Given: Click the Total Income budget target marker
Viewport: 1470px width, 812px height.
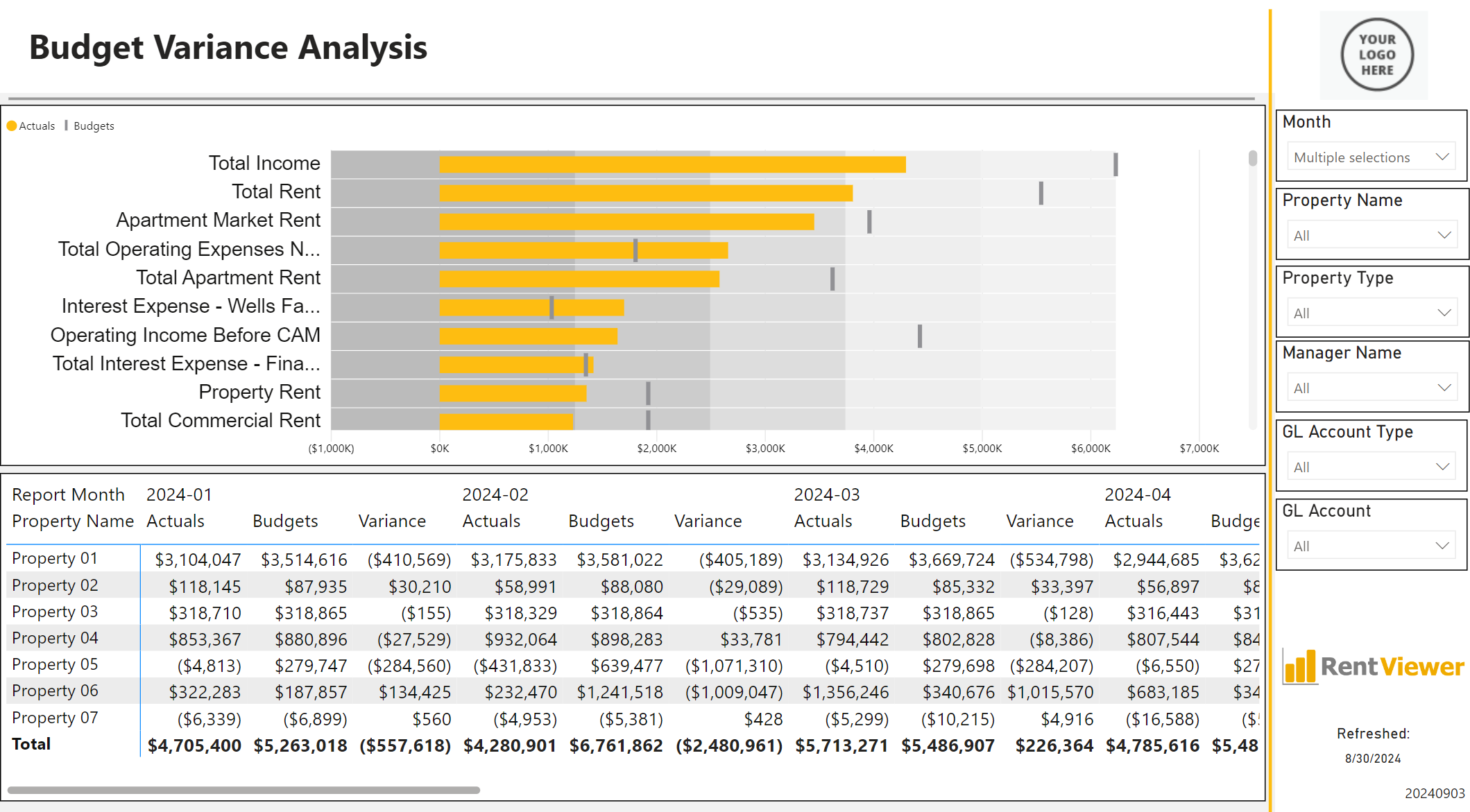Looking at the screenshot, I should click(x=1116, y=164).
